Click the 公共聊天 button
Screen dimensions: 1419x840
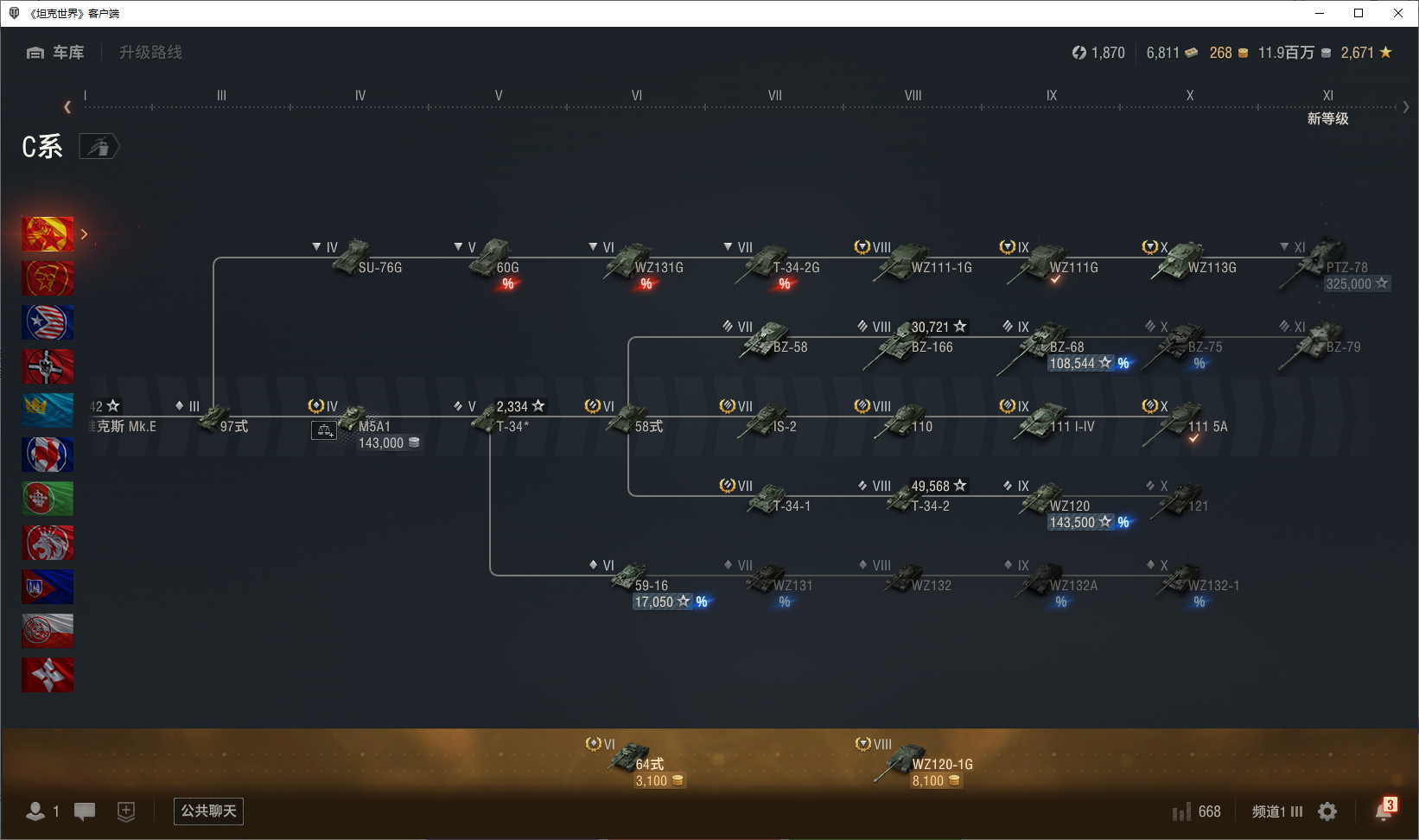[x=208, y=811]
